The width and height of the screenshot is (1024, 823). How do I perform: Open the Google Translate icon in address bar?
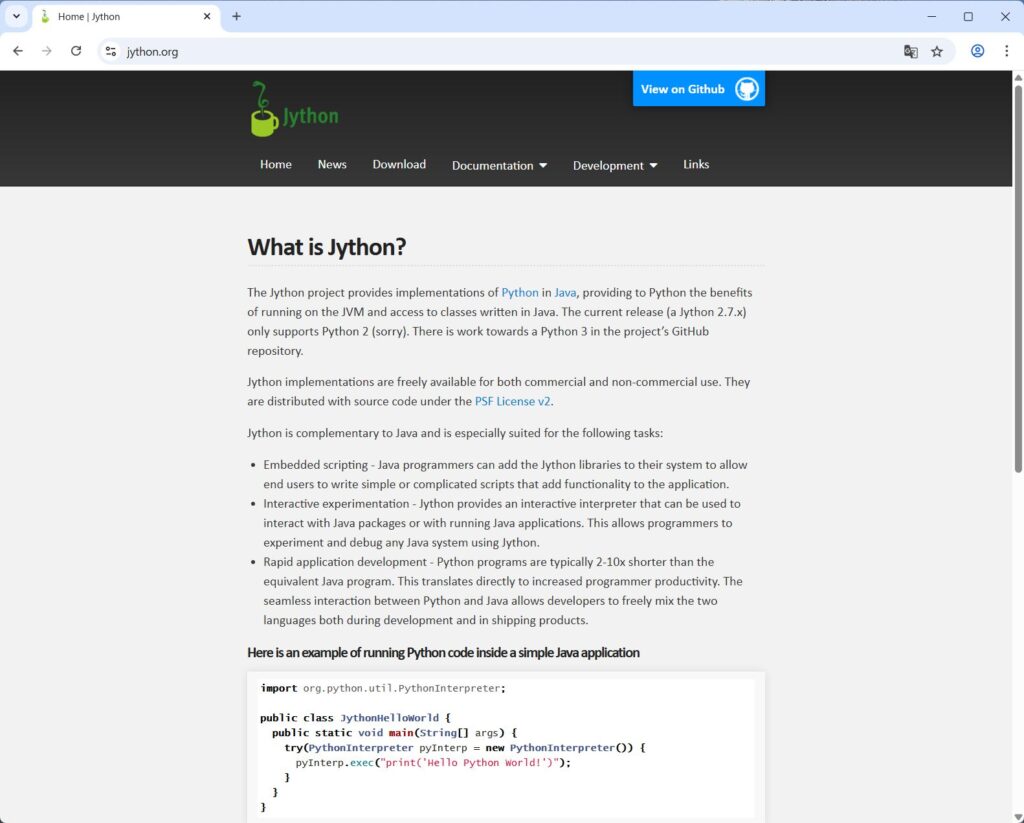tap(911, 51)
